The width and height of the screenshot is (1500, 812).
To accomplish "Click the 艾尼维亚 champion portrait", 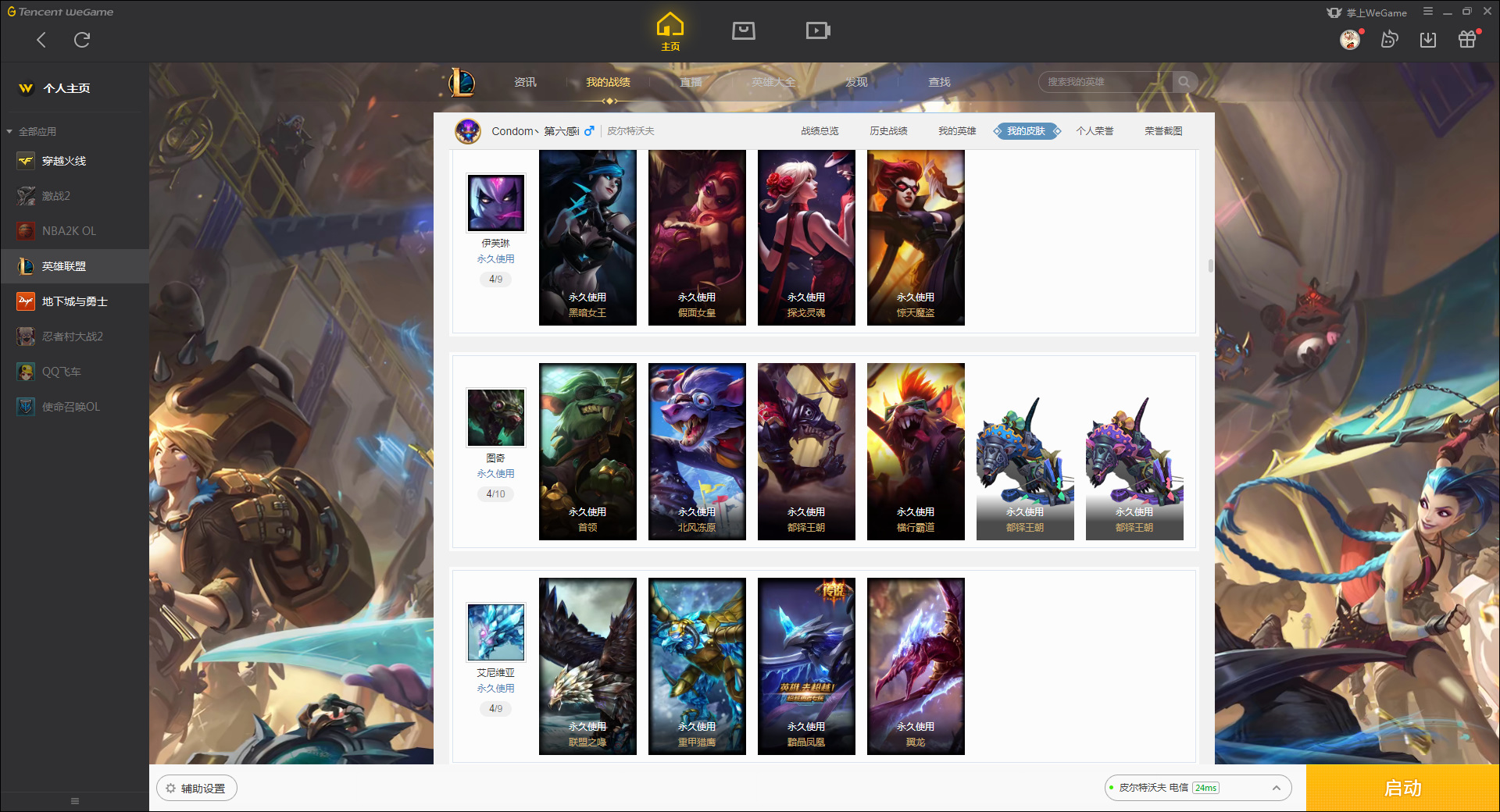I will (495, 632).
